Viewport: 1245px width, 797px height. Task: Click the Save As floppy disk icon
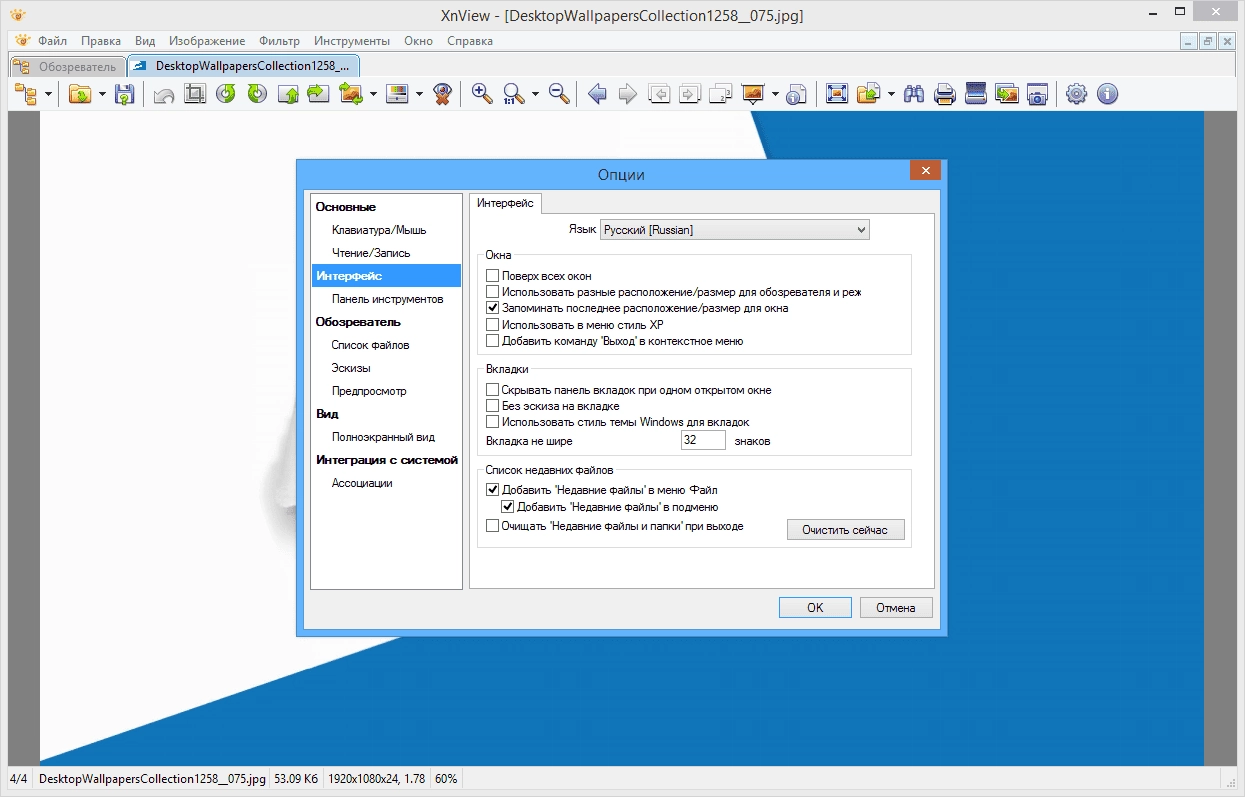[124, 94]
